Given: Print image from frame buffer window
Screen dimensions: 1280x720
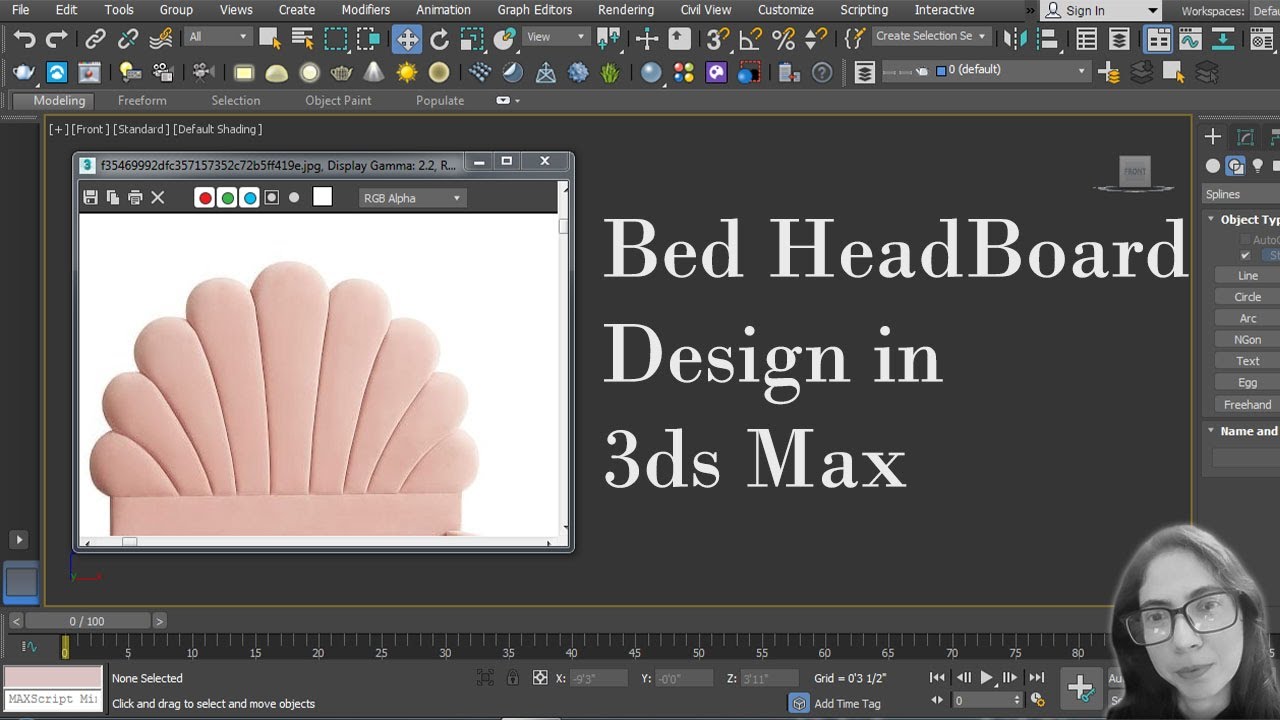Looking at the screenshot, I should (x=135, y=198).
